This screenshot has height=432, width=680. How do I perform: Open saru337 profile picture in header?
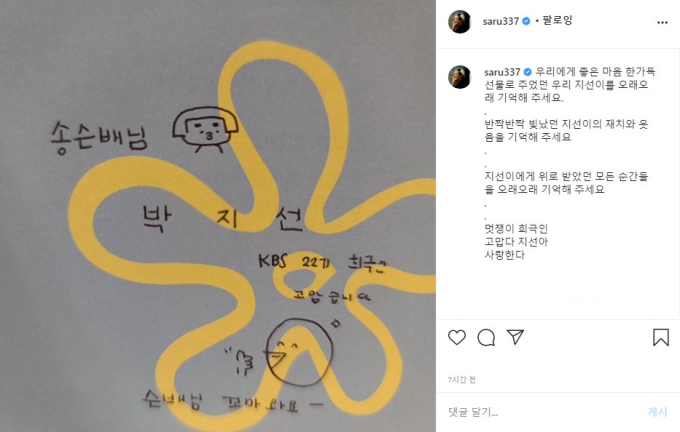pyautogui.click(x=459, y=21)
